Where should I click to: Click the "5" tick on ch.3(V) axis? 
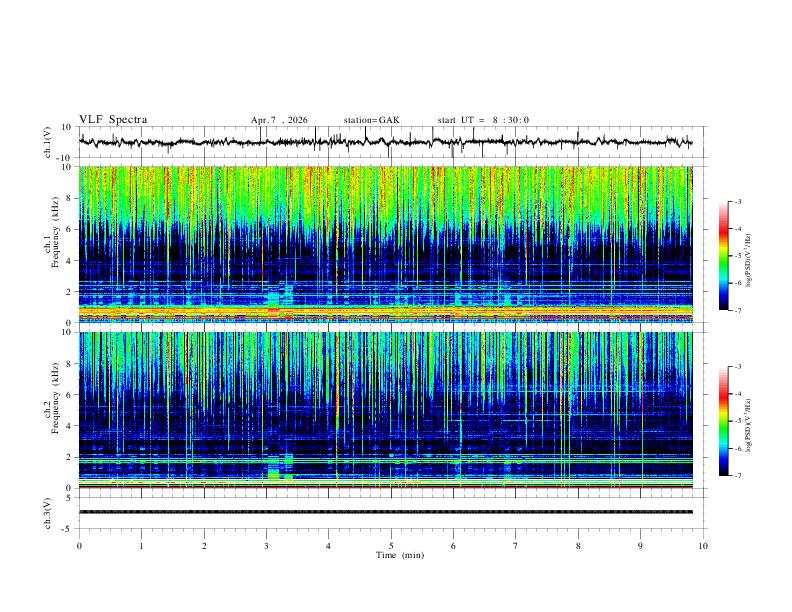[69, 497]
